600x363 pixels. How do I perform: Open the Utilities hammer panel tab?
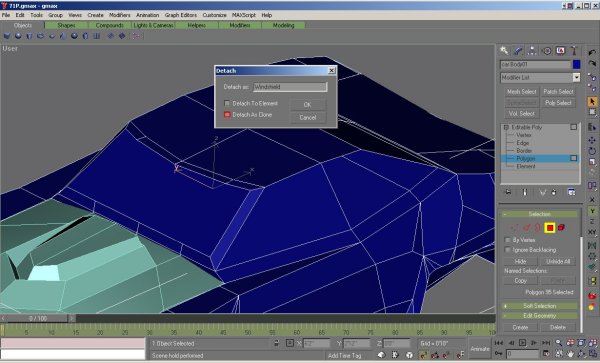click(574, 50)
